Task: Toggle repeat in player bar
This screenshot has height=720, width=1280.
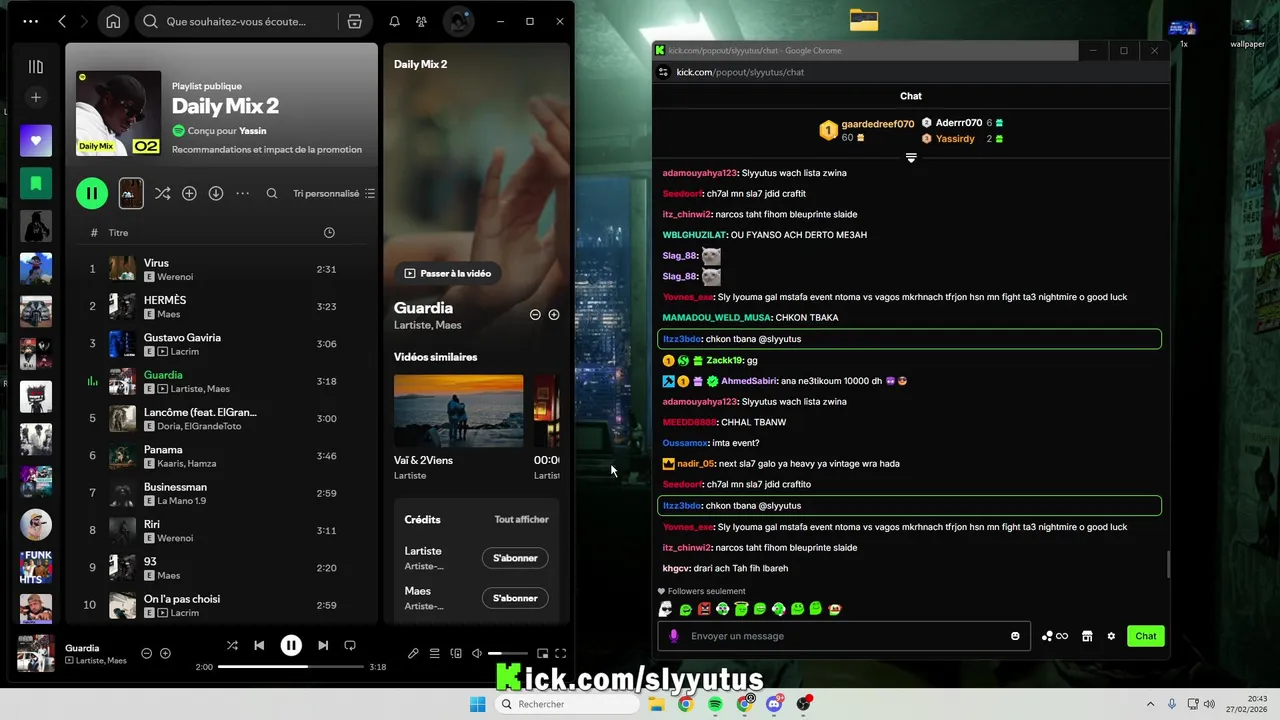Action: click(x=350, y=645)
